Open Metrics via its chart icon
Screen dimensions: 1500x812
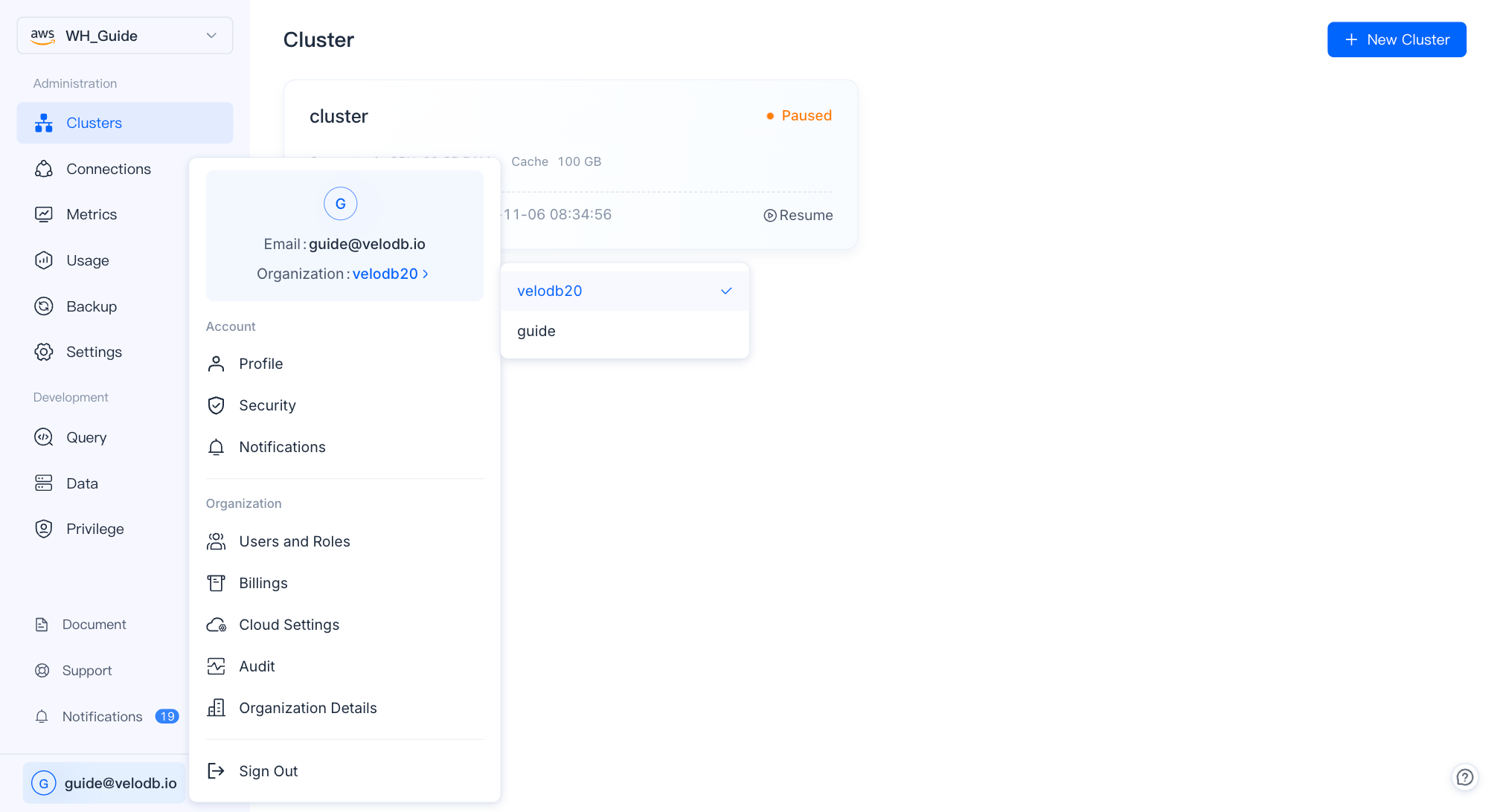coord(44,214)
